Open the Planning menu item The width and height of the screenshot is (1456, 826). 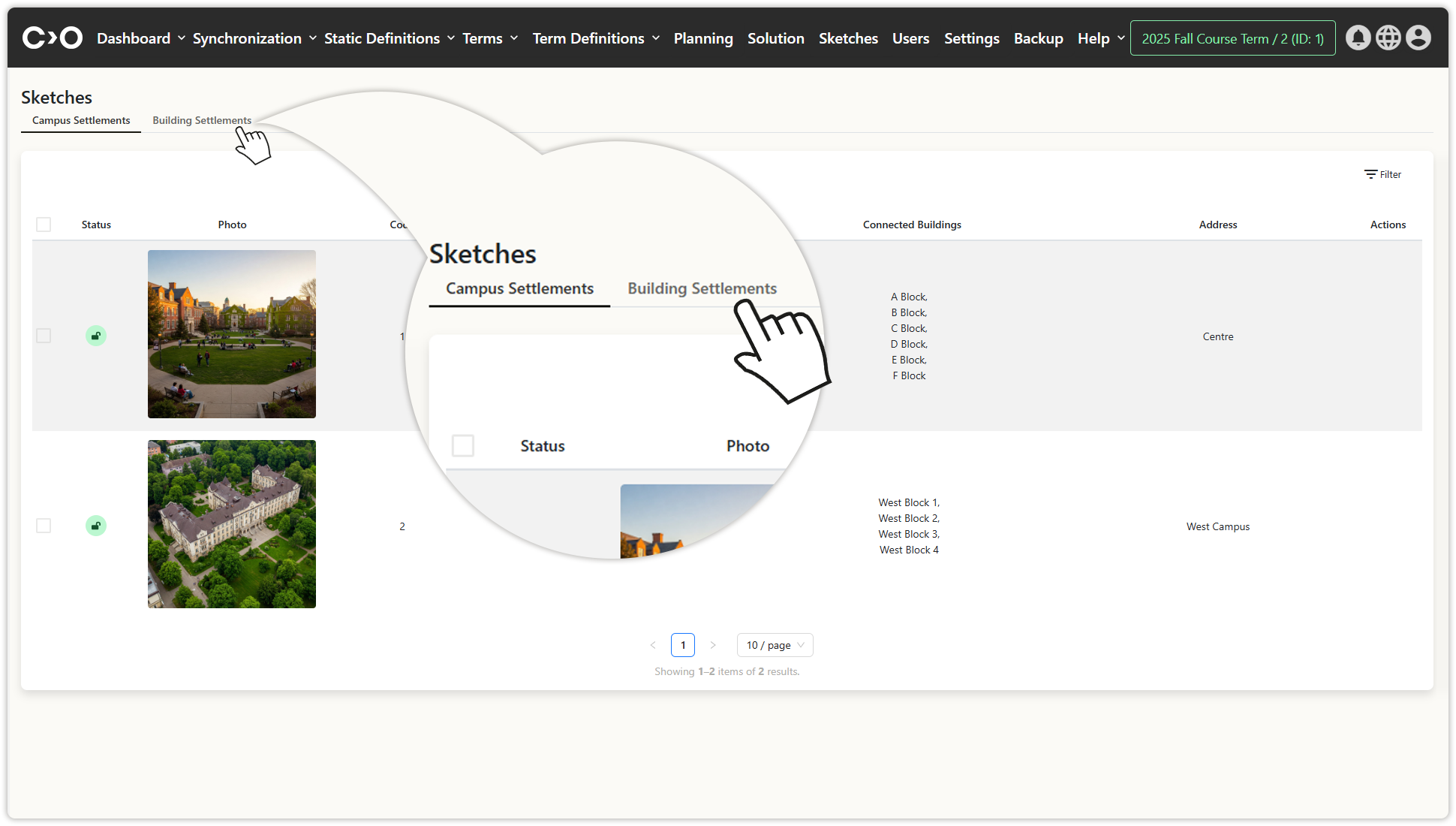point(703,38)
